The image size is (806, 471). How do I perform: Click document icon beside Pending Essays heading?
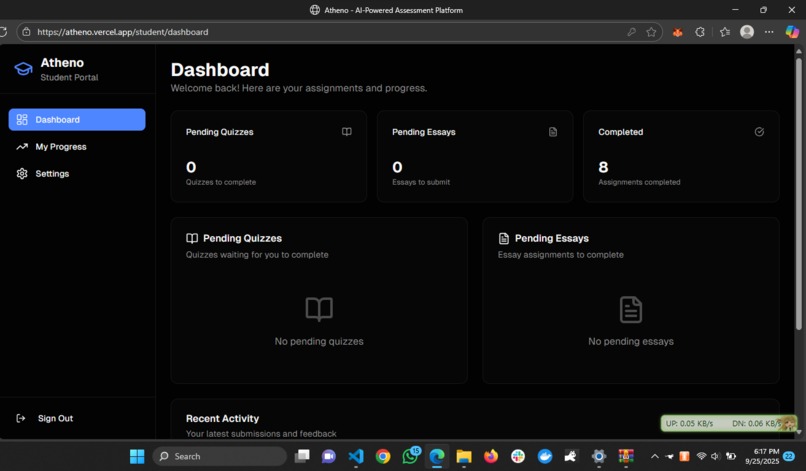[x=504, y=238]
